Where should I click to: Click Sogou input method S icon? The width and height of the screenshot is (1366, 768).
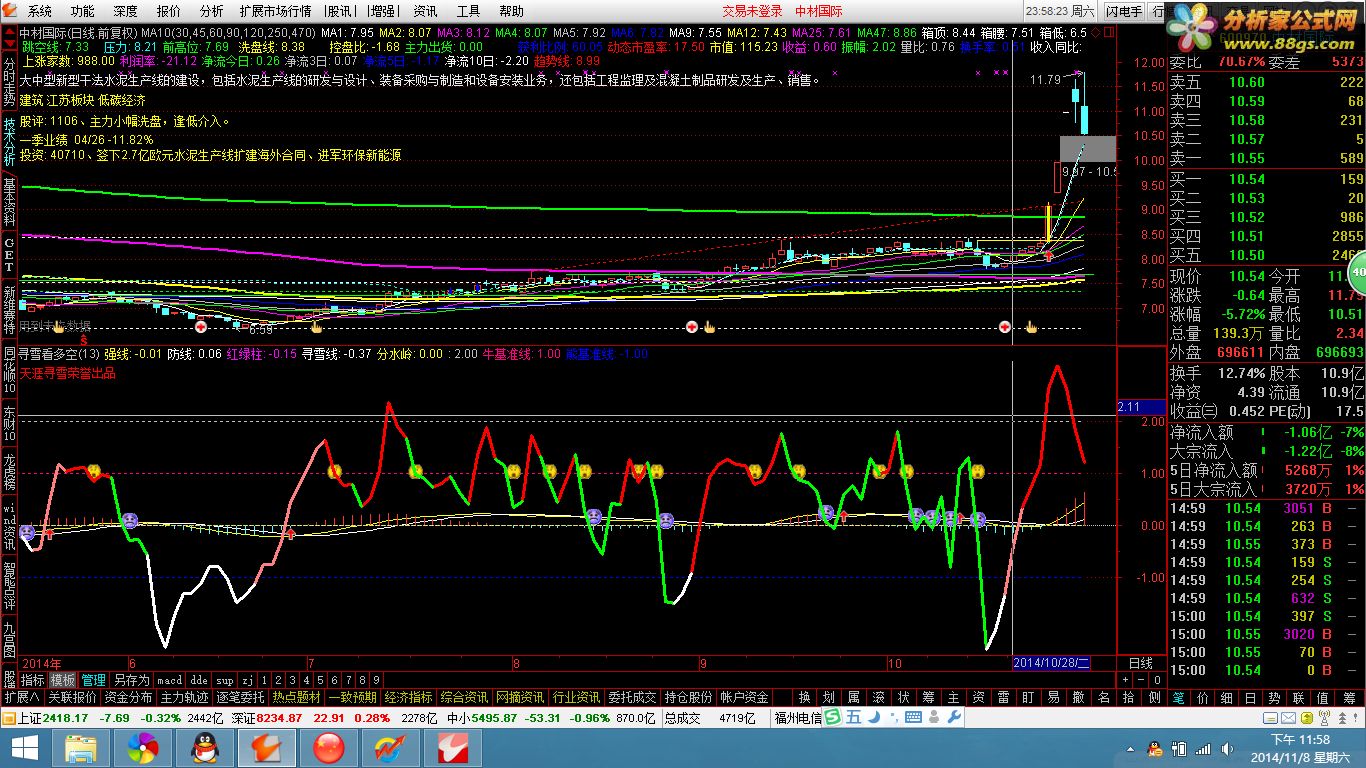point(831,717)
